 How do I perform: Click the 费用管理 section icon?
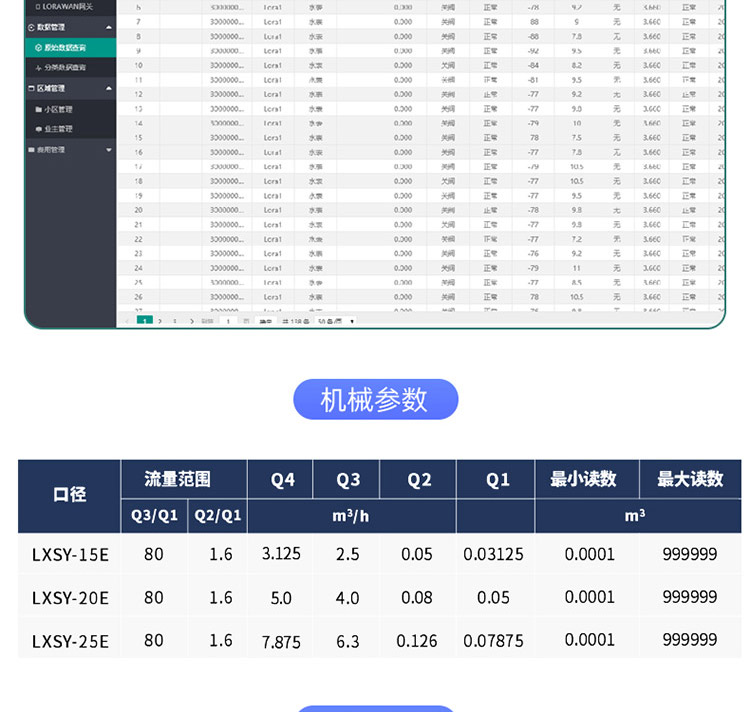tap(30, 150)
